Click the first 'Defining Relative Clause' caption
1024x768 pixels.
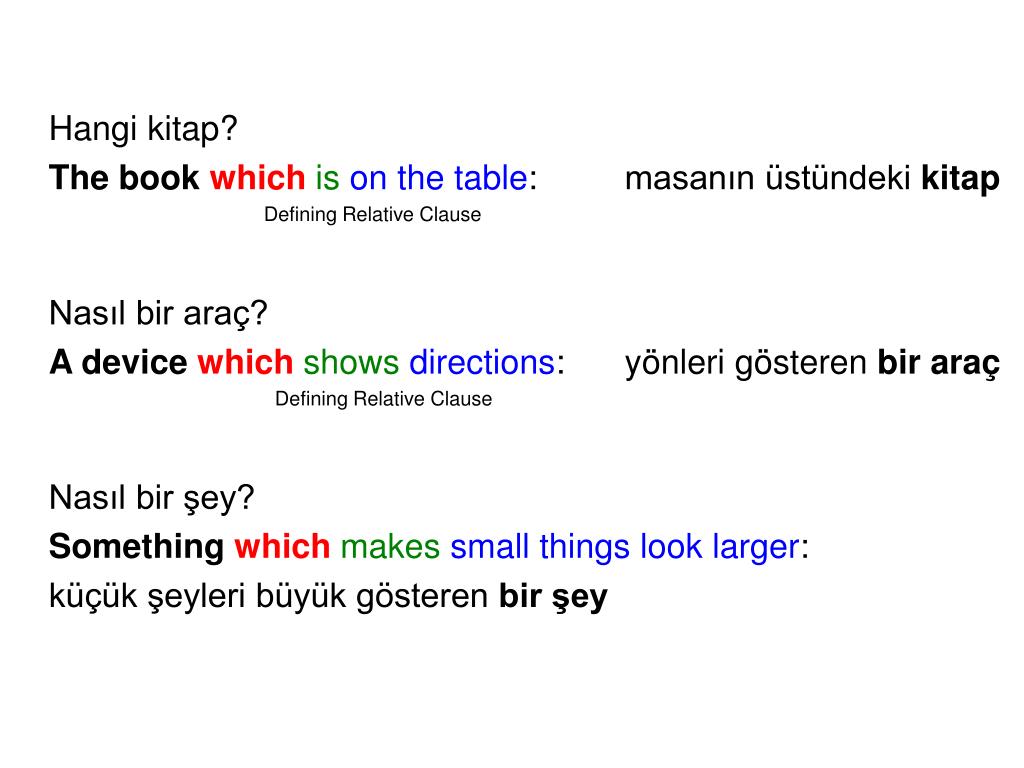click(x=372, y=214)
